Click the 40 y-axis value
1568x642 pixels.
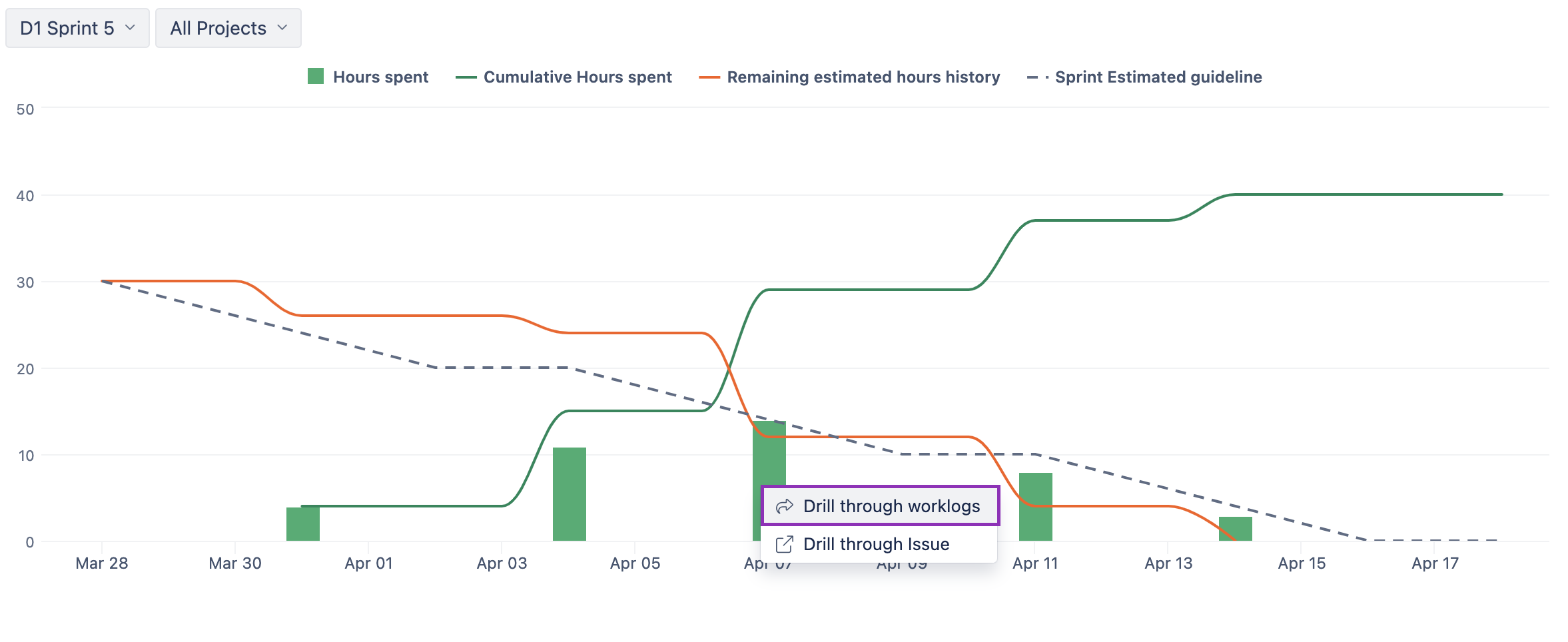pyautogui.click(x=25, y=196)
